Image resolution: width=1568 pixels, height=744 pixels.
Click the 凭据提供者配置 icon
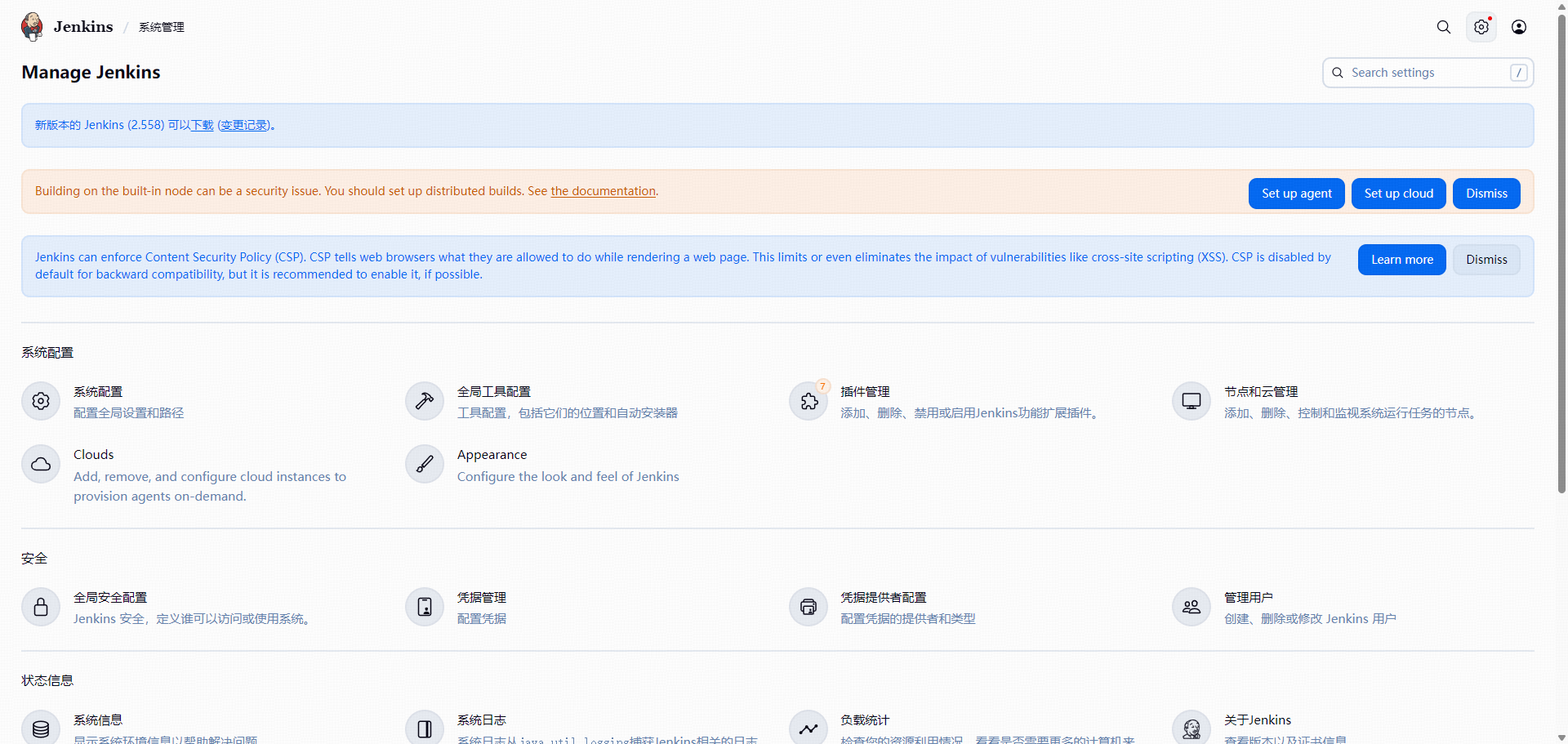tap(808, 607)
